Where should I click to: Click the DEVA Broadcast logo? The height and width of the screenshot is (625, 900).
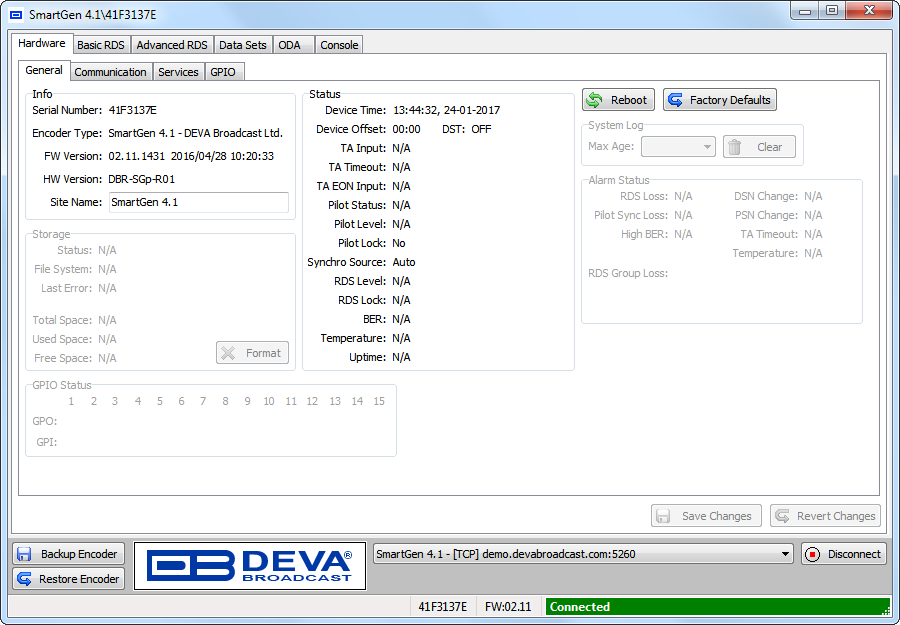[249, 566]
